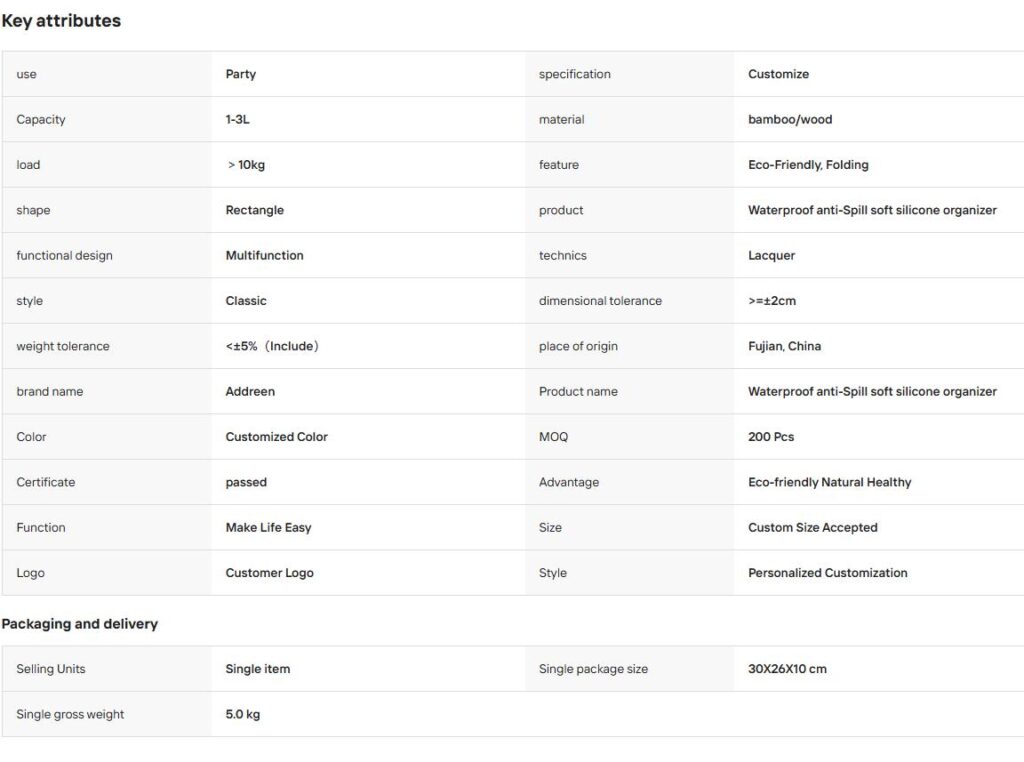Click the Customize specification value
The image size is (1024, 762).
pyautogui.click(x=778, y=74)
